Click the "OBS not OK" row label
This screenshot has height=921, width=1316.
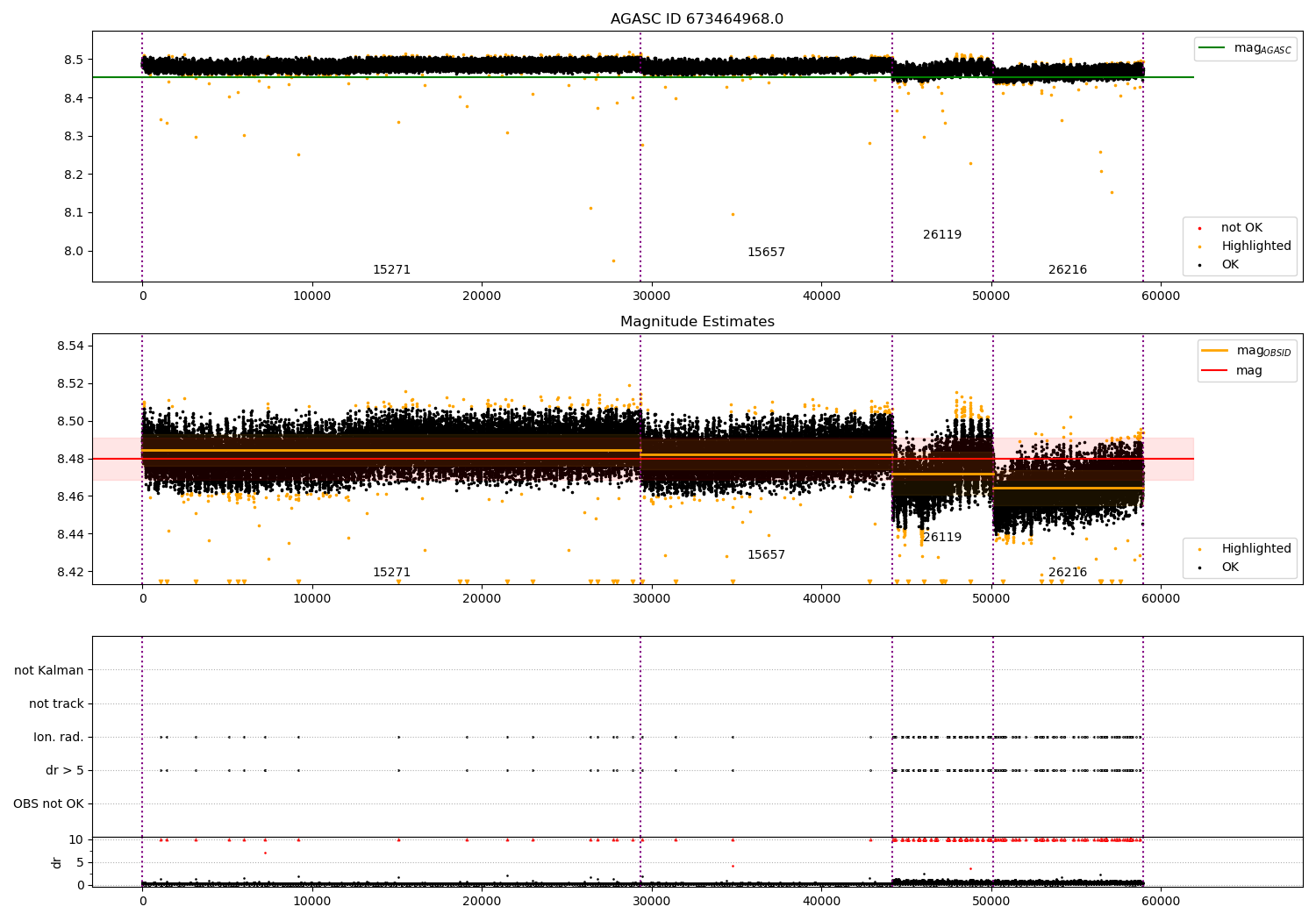(x=48, y=803)
